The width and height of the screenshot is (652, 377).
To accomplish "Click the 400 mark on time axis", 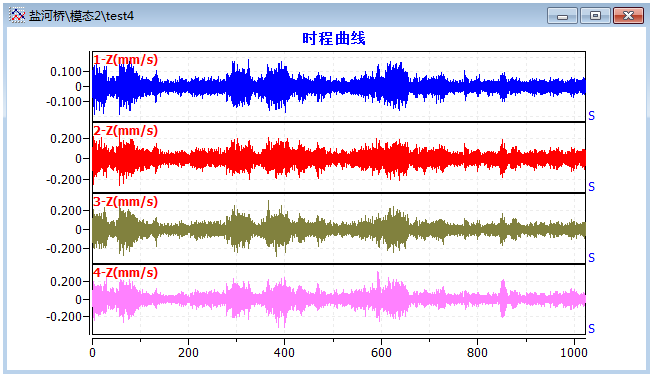I will pyautogui.click(x=284, y=353).
